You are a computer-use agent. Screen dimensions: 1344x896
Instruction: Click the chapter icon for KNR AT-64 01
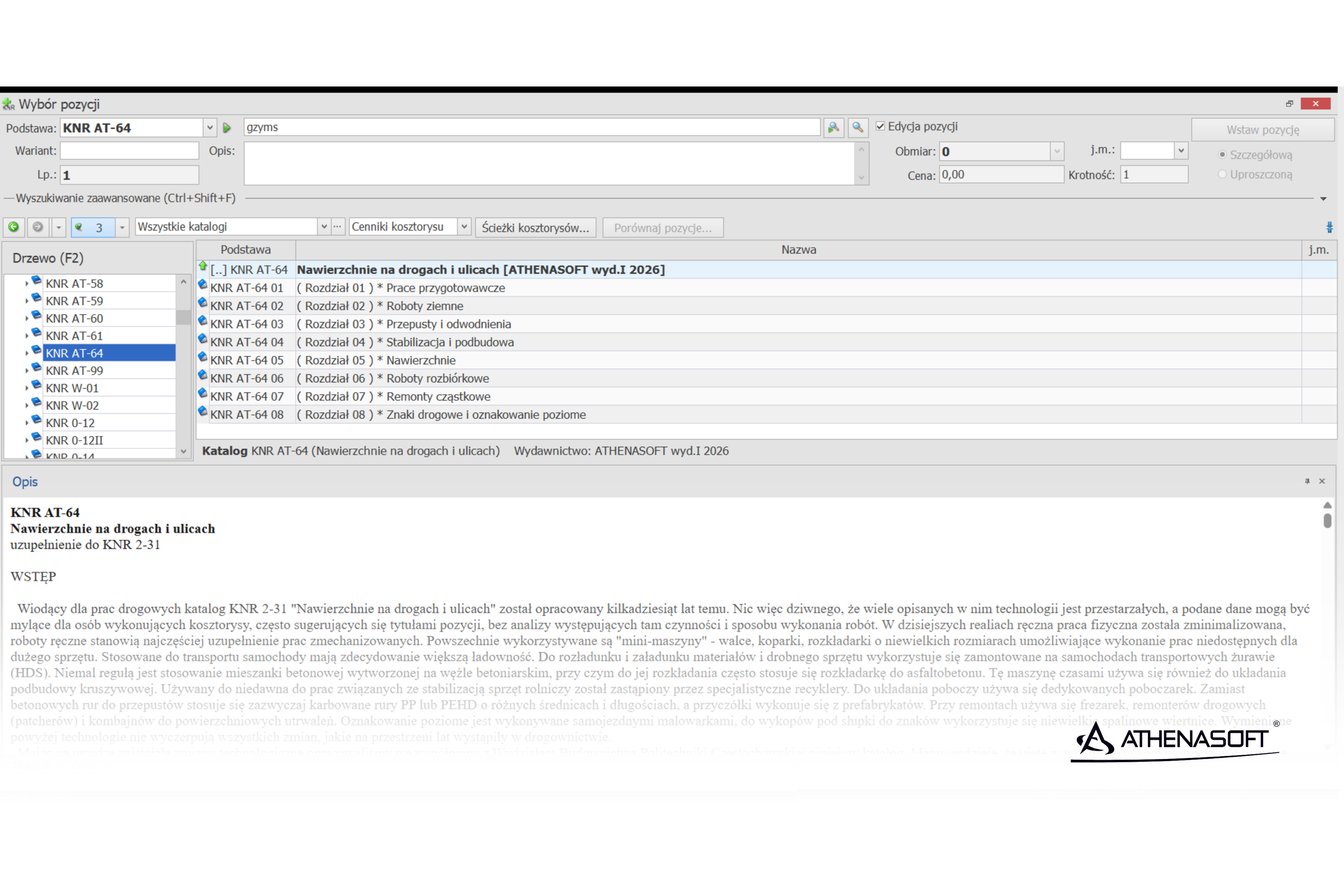pos(202,284)
